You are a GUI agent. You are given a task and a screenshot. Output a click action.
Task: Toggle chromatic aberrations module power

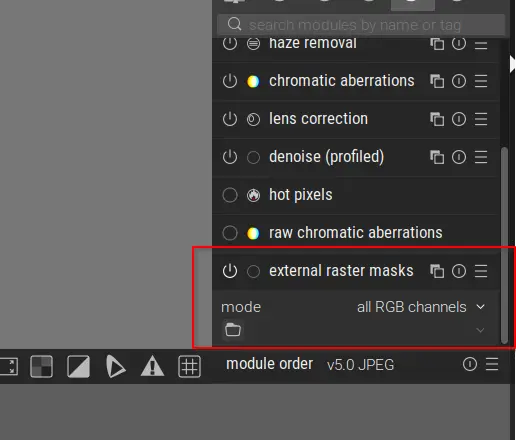230,81
